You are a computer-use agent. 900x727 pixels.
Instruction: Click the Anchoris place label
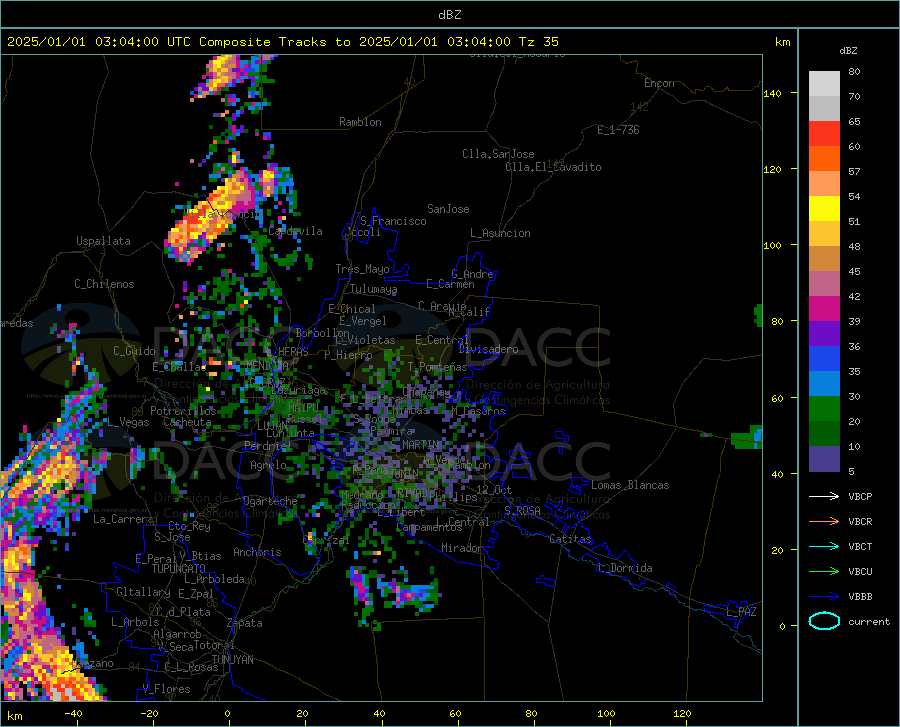[x=257, y=552]
